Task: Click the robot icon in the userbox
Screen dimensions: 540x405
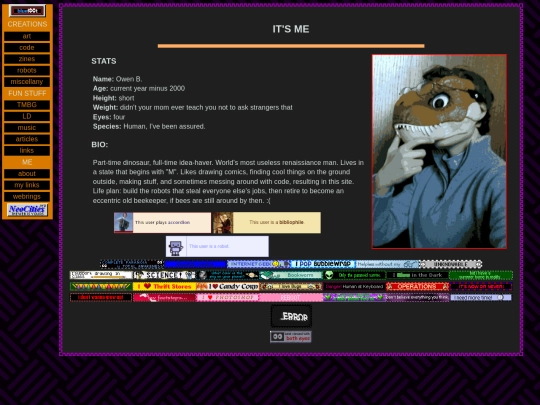Action: pos(176,247)
